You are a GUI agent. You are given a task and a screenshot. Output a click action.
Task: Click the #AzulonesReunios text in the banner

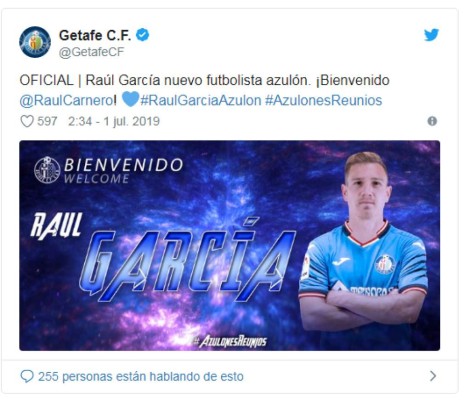click(x=230, y=342)
